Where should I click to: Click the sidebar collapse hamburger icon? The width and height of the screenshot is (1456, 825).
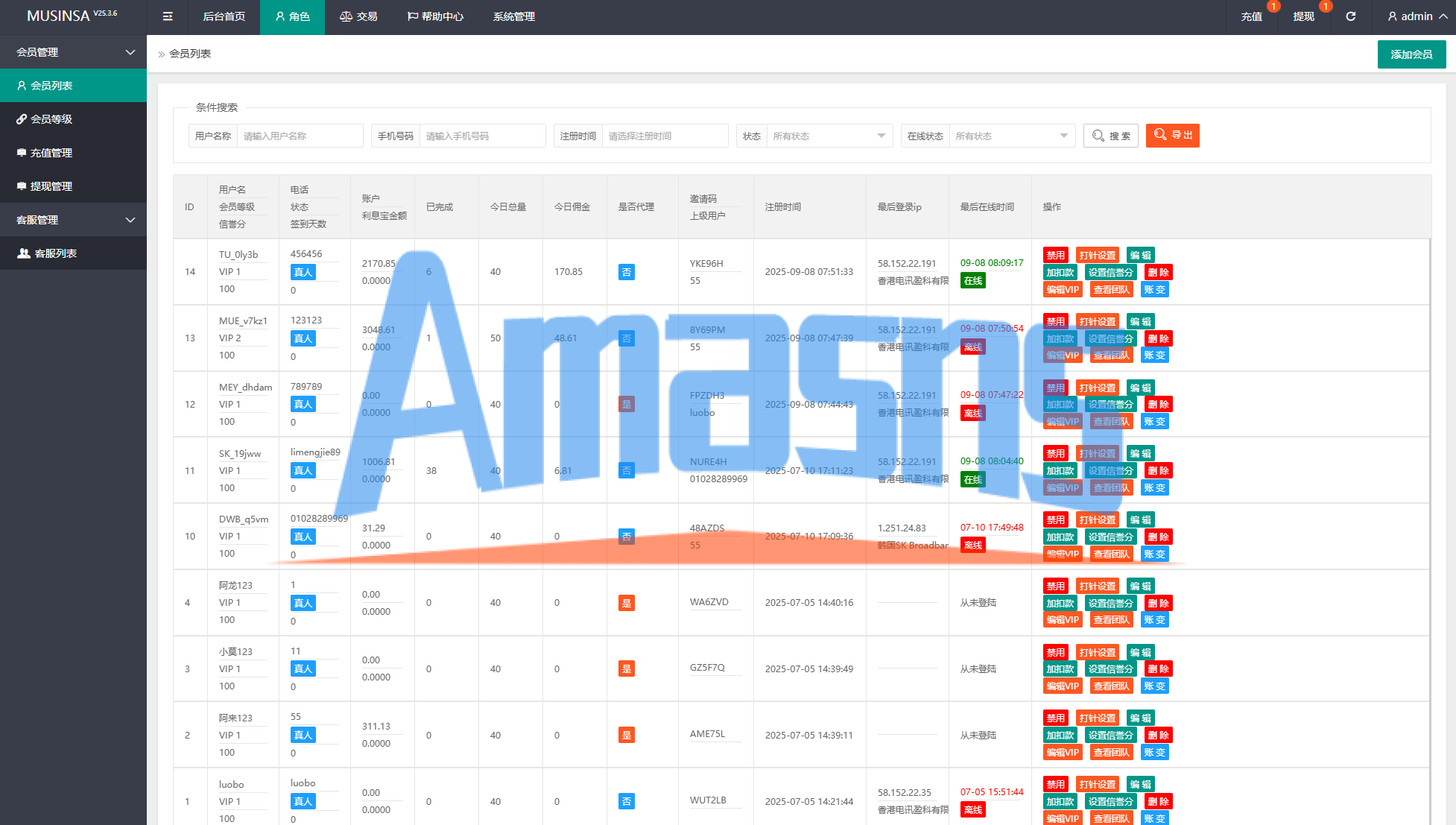click(x=168, y=16)
